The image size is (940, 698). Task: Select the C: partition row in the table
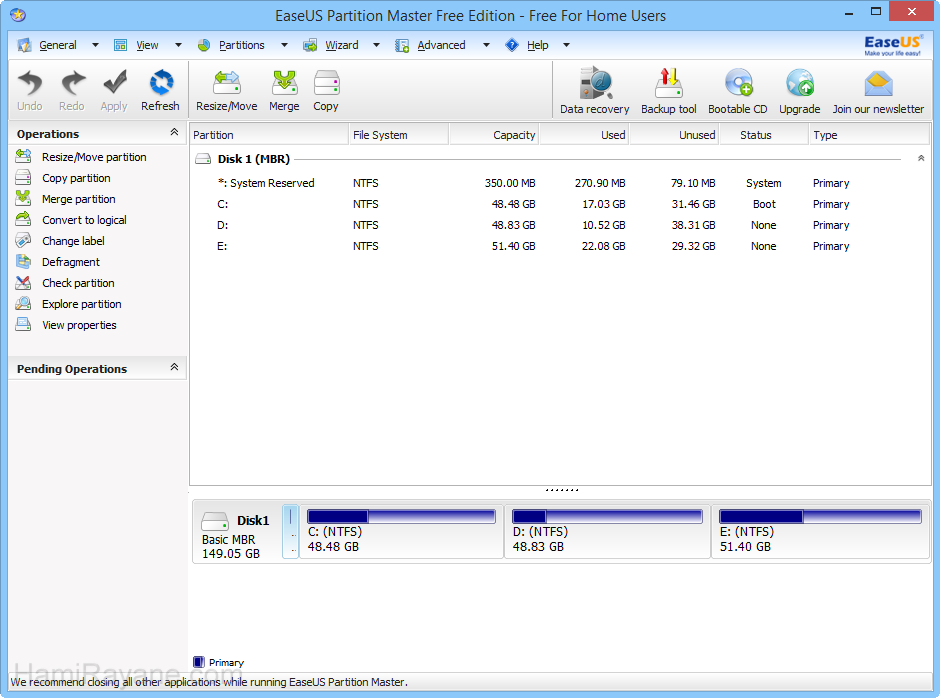click(x=558, y=204)
